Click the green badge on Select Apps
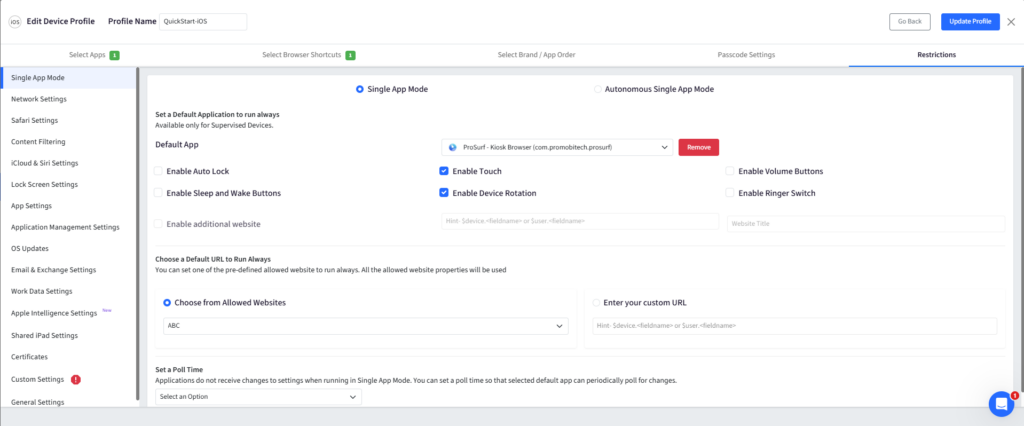Viewport: 1024px width, 426px height. pyautogui.click(x=114, y=56)
